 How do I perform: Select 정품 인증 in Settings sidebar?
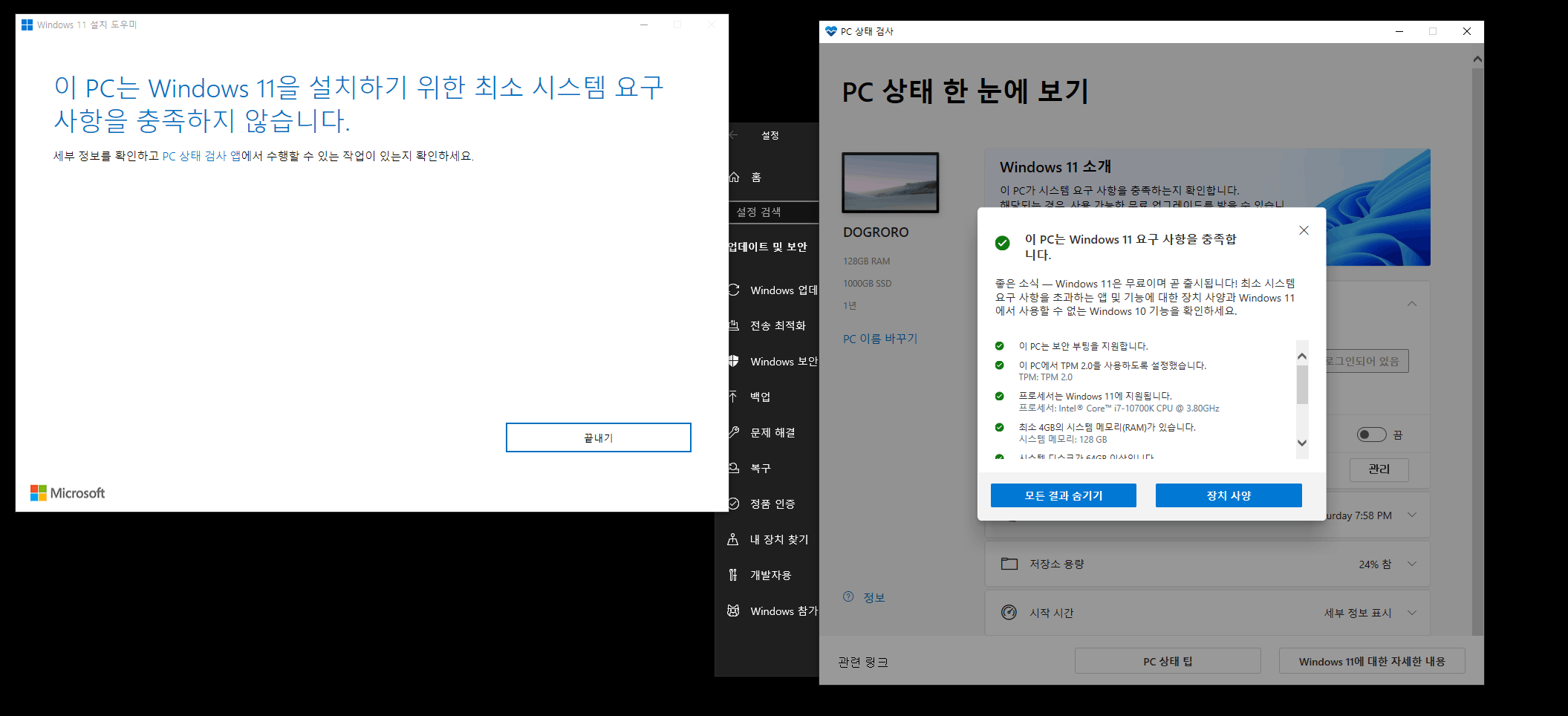772,504
